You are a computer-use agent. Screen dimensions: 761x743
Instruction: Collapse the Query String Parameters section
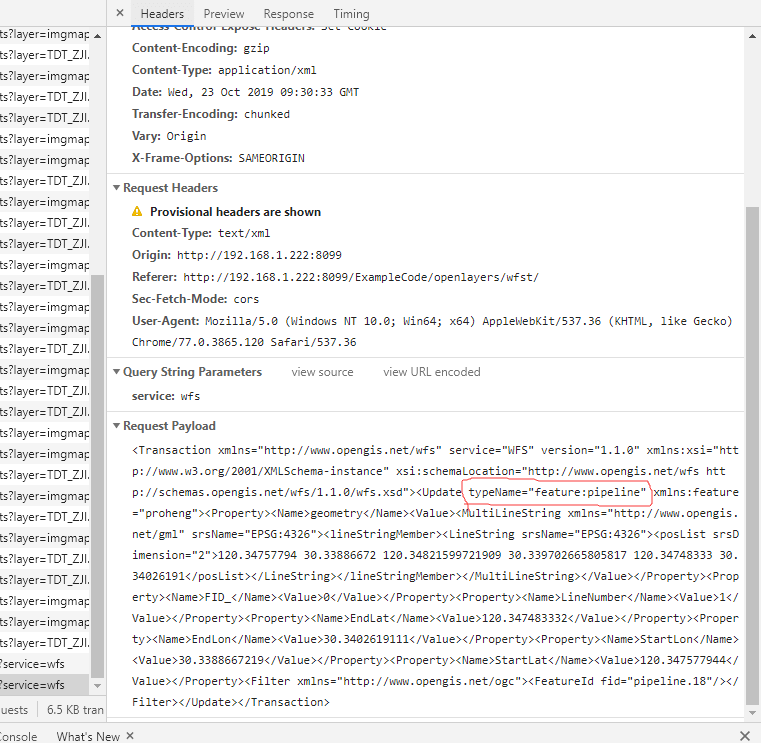[x=117, y=372]
